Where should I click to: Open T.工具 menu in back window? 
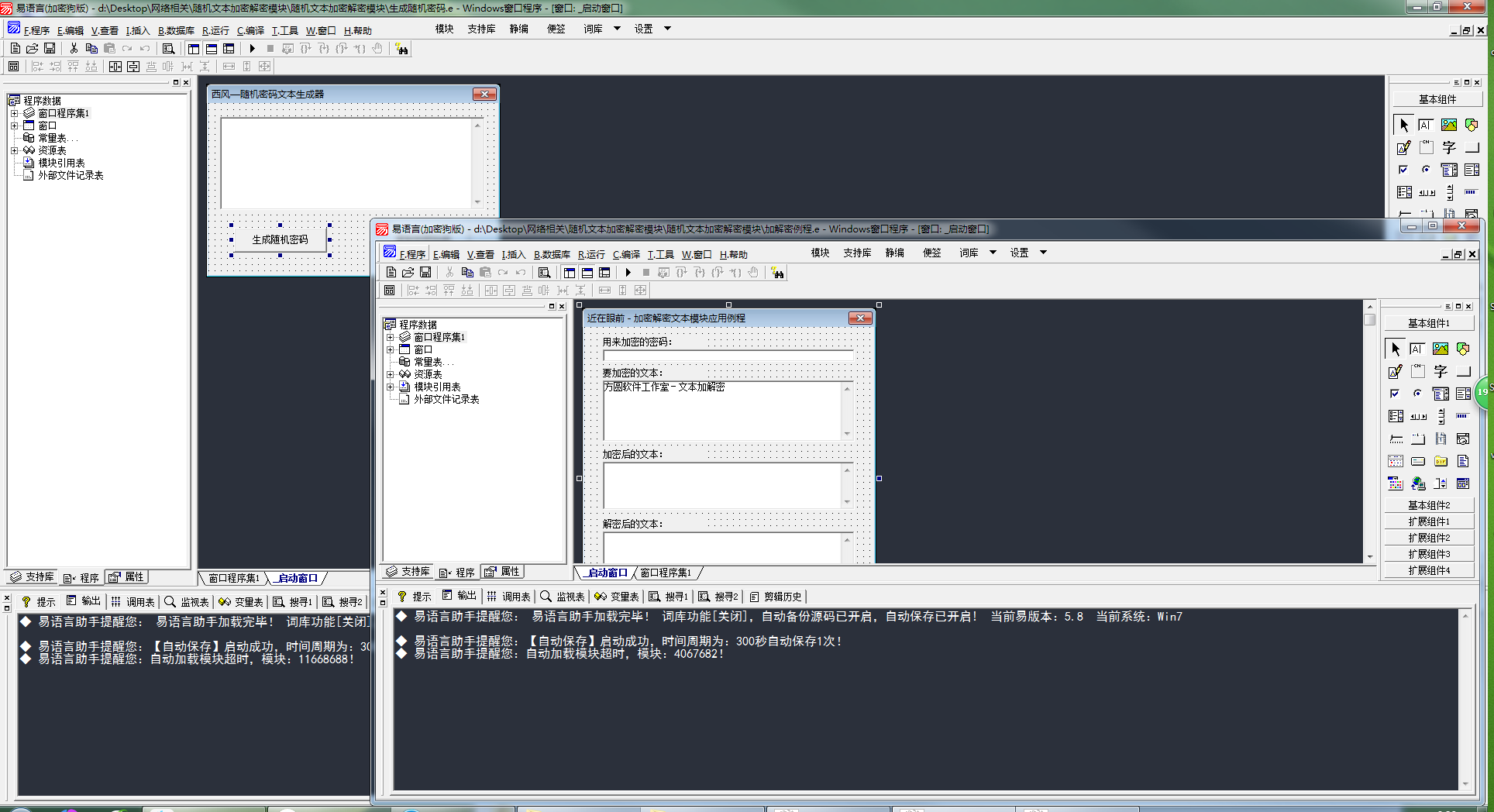284,30
